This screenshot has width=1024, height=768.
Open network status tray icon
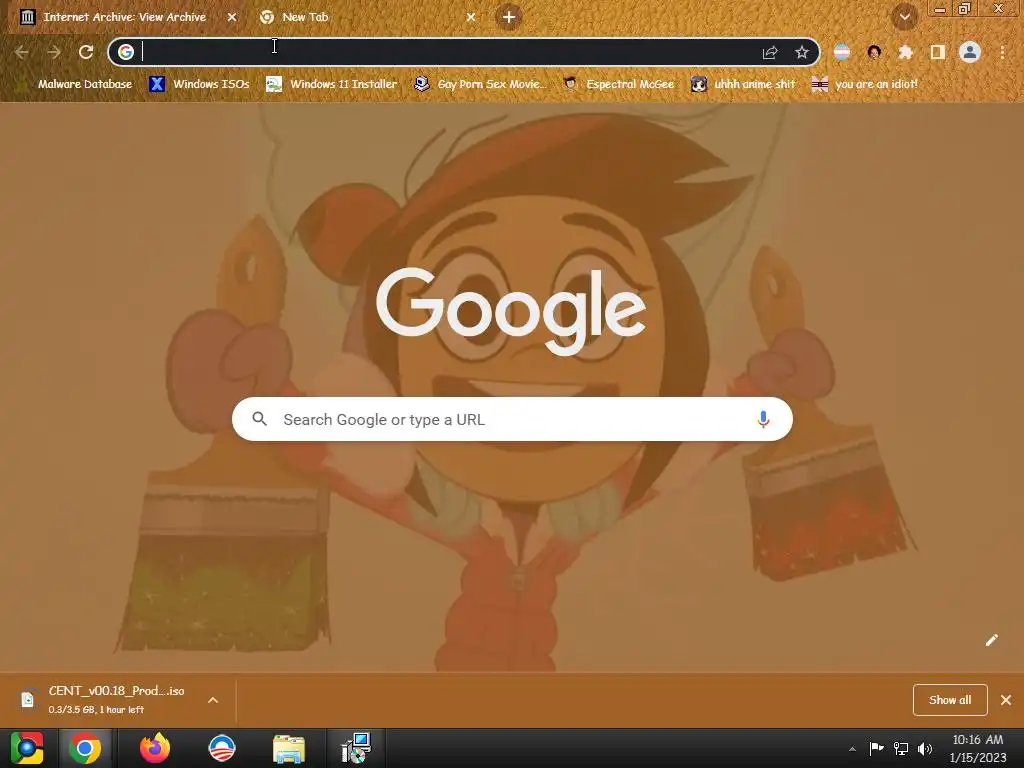[901, 748]
